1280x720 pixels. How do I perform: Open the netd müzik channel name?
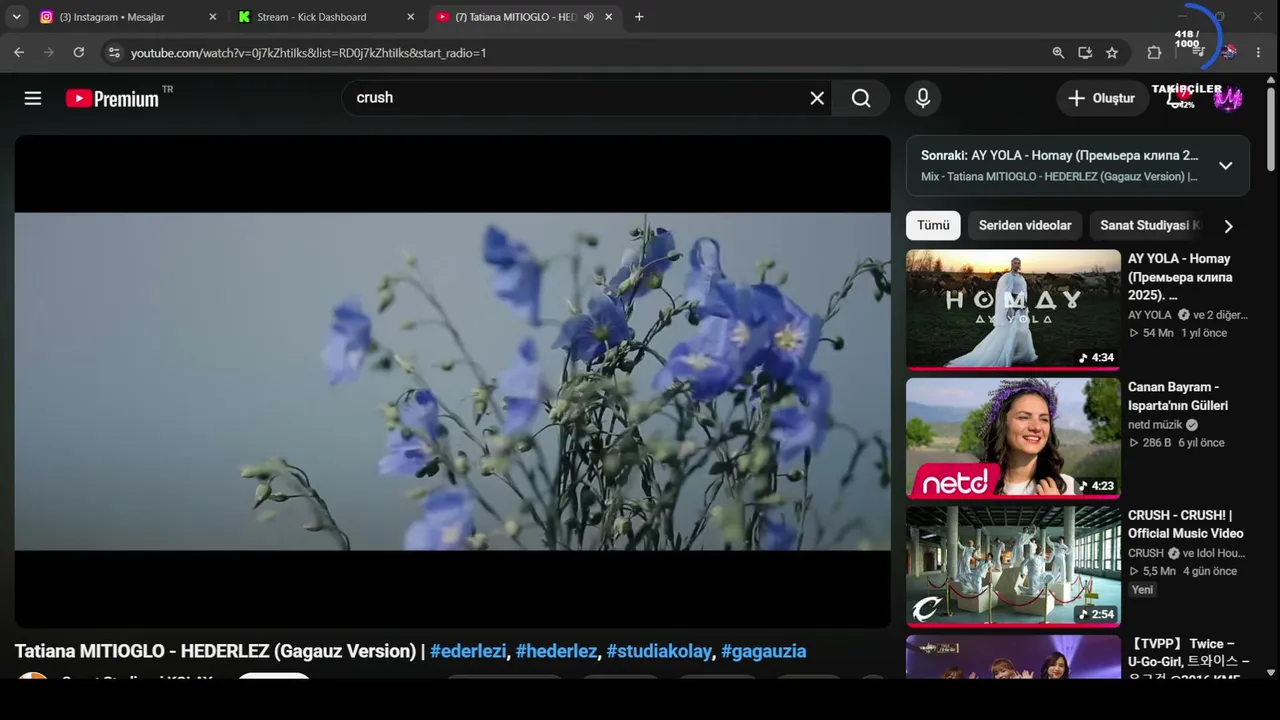(x=1155, y=425)
